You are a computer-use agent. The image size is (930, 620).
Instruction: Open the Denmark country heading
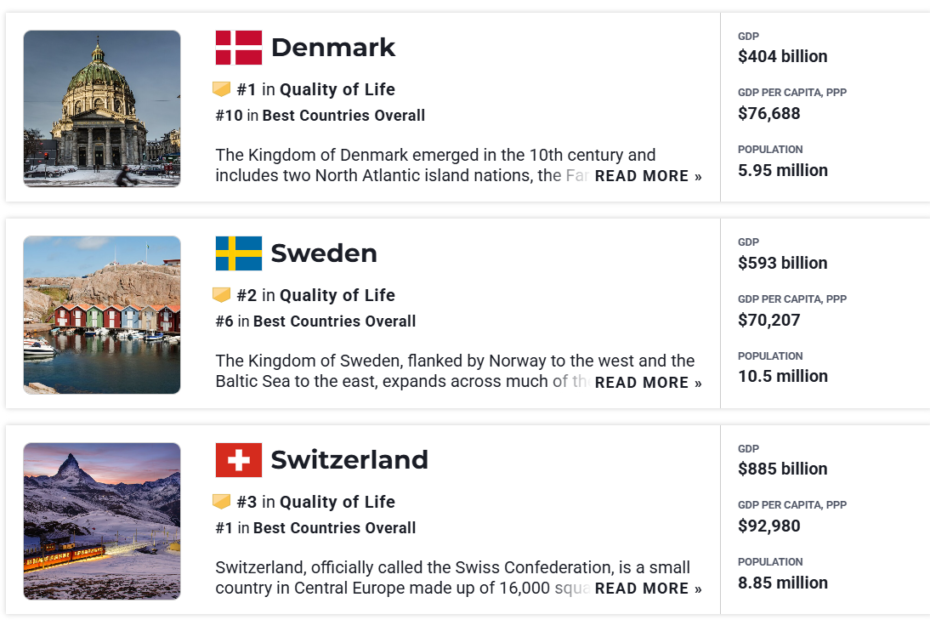(333, 48)
